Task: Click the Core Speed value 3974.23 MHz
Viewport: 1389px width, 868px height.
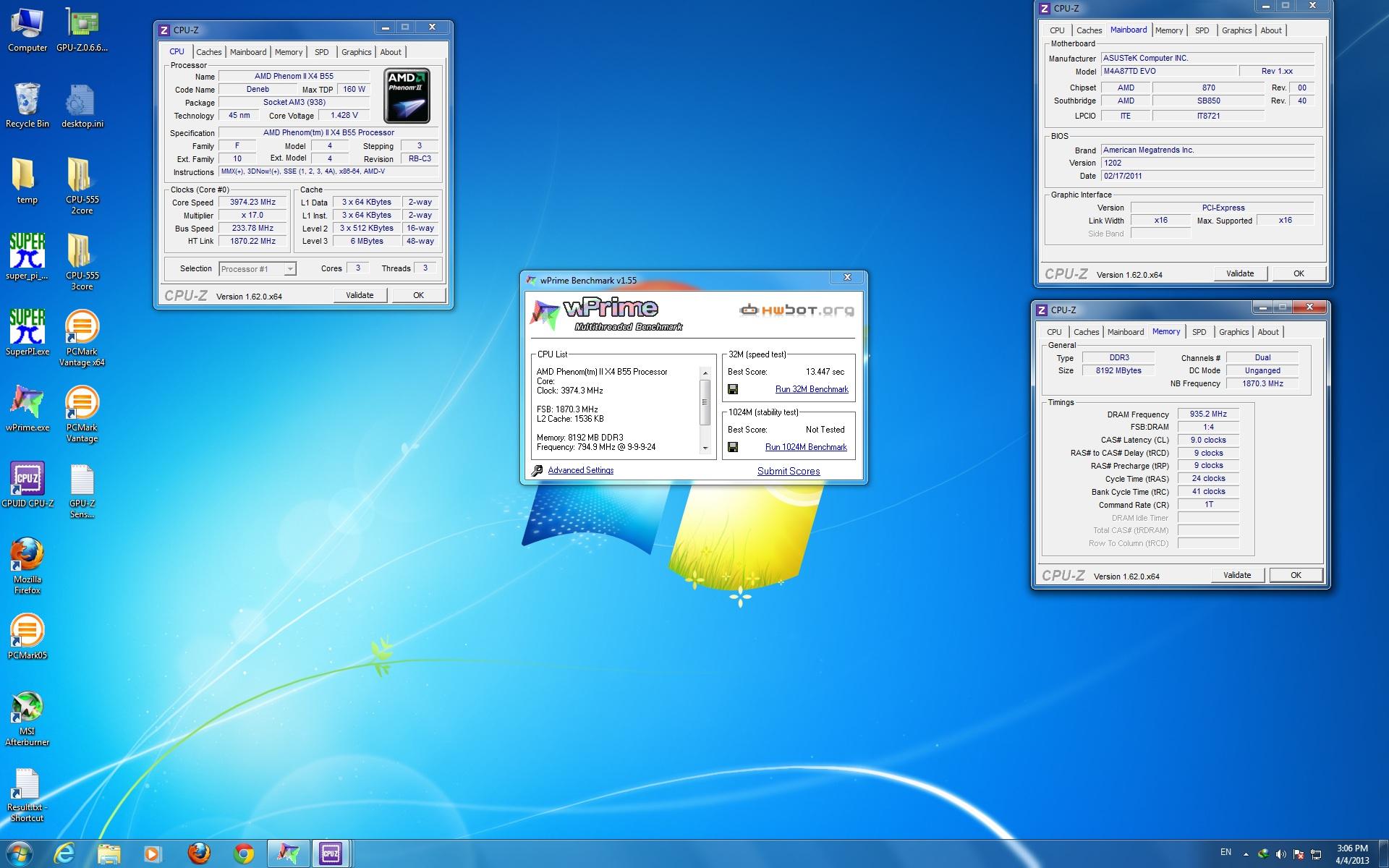Action: [252, 203]
